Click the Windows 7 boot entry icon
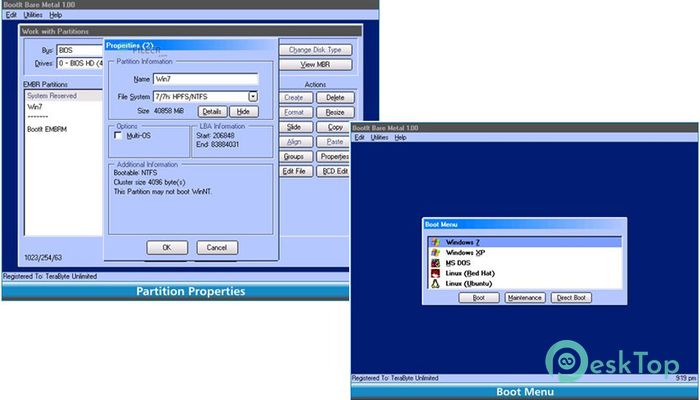 [x=435, y=242]
